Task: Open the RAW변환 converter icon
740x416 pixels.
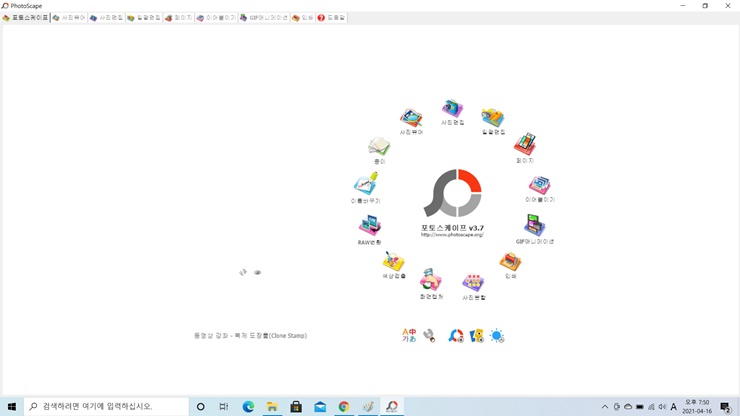Action: coord(369,230)
